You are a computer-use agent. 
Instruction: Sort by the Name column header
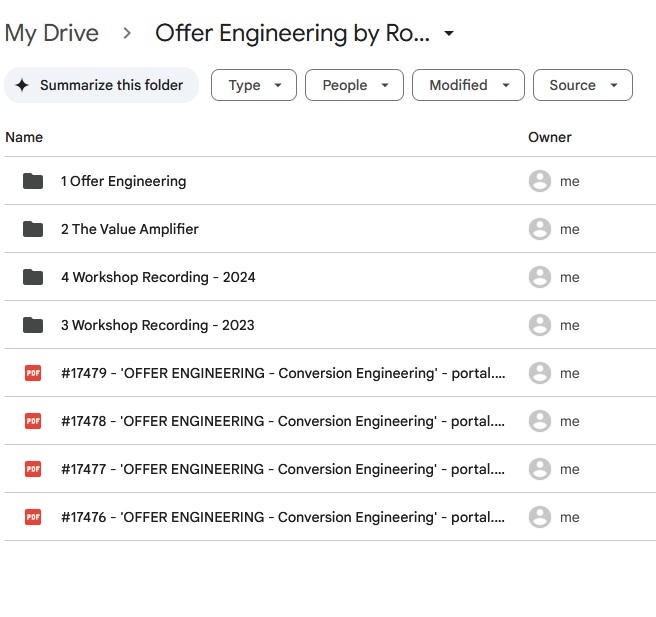pyautogui.click(x=24, y=137)
